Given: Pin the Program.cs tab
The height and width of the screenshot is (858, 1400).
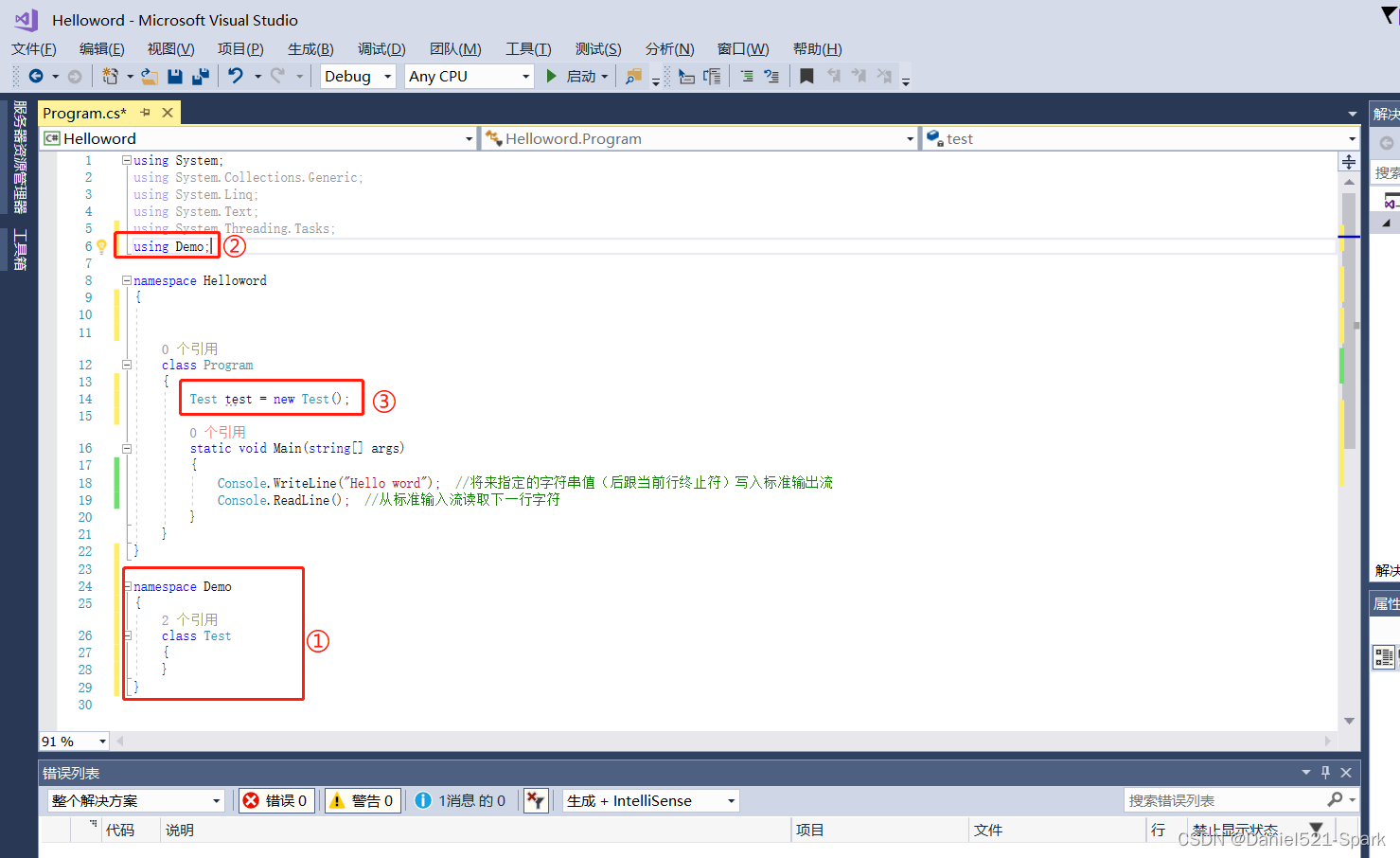Looking at the screenshot, I should coord(146,113).
